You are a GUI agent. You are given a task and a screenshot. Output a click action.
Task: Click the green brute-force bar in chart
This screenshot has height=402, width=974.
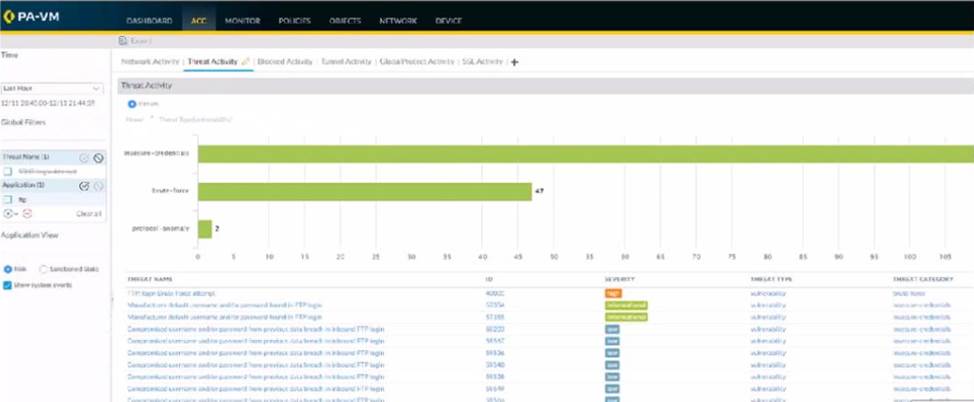[364, 191]
